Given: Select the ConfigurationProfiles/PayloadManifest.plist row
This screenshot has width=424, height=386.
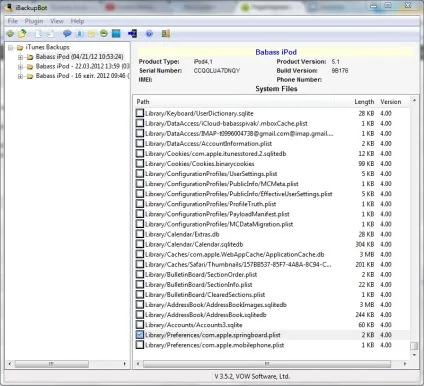Looking at the screenshot, I should [x=272, y=214].
